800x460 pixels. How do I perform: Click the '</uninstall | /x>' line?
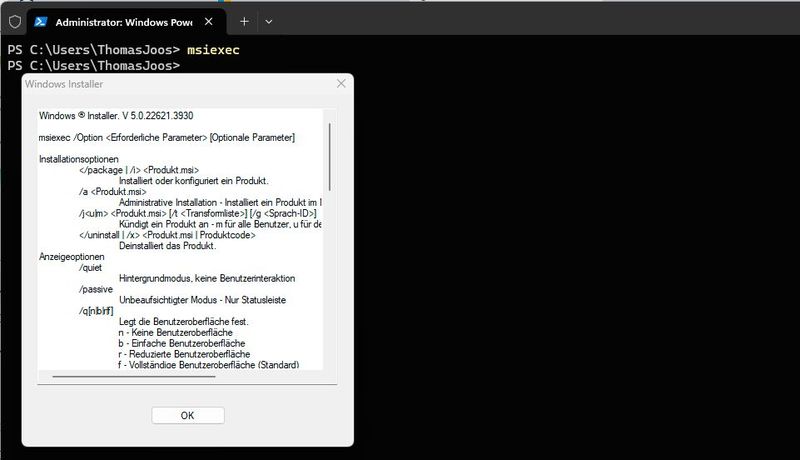167,235
